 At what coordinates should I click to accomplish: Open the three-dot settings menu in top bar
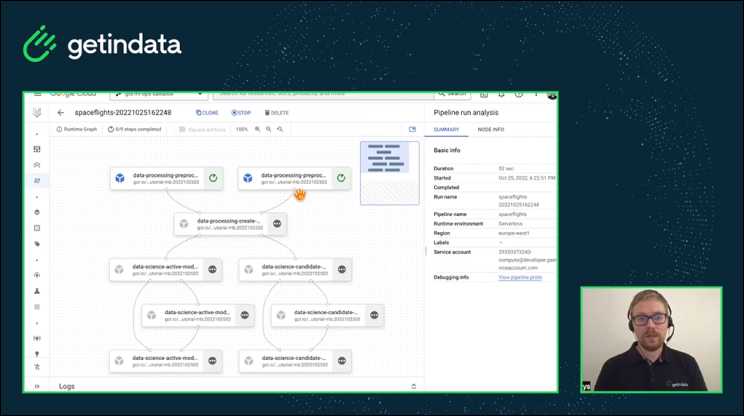(536, 95)
